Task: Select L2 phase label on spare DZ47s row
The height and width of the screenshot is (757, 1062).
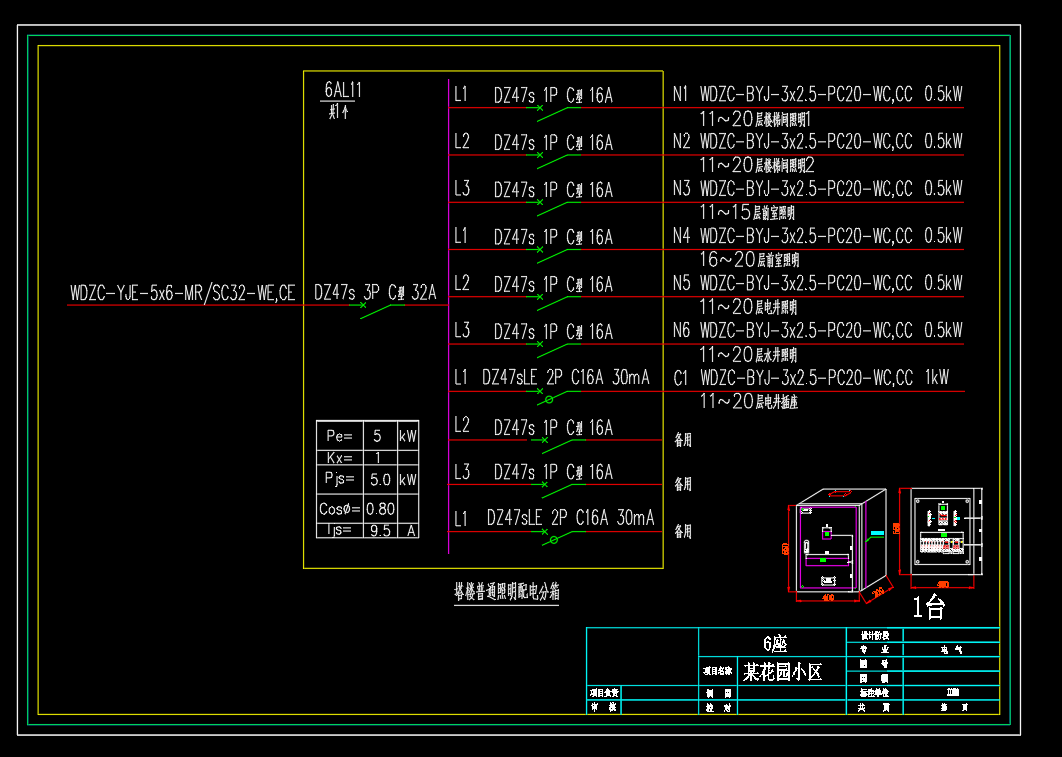Action: pos(462,425)
